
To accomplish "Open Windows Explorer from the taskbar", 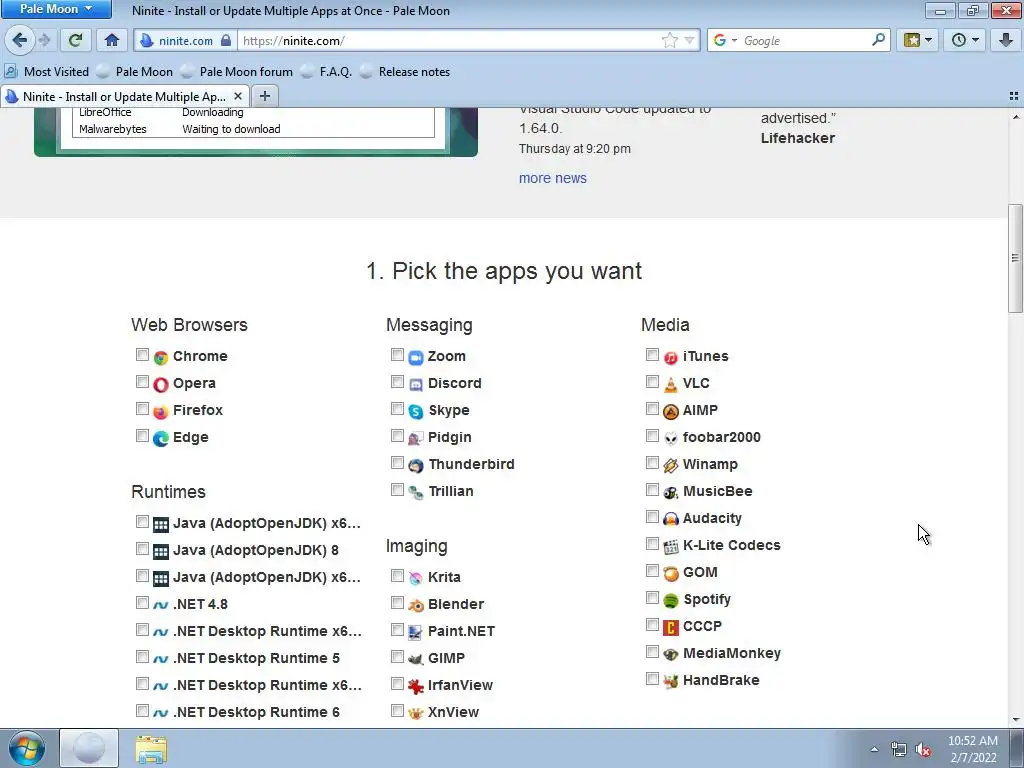I will (x=152, y=749).
